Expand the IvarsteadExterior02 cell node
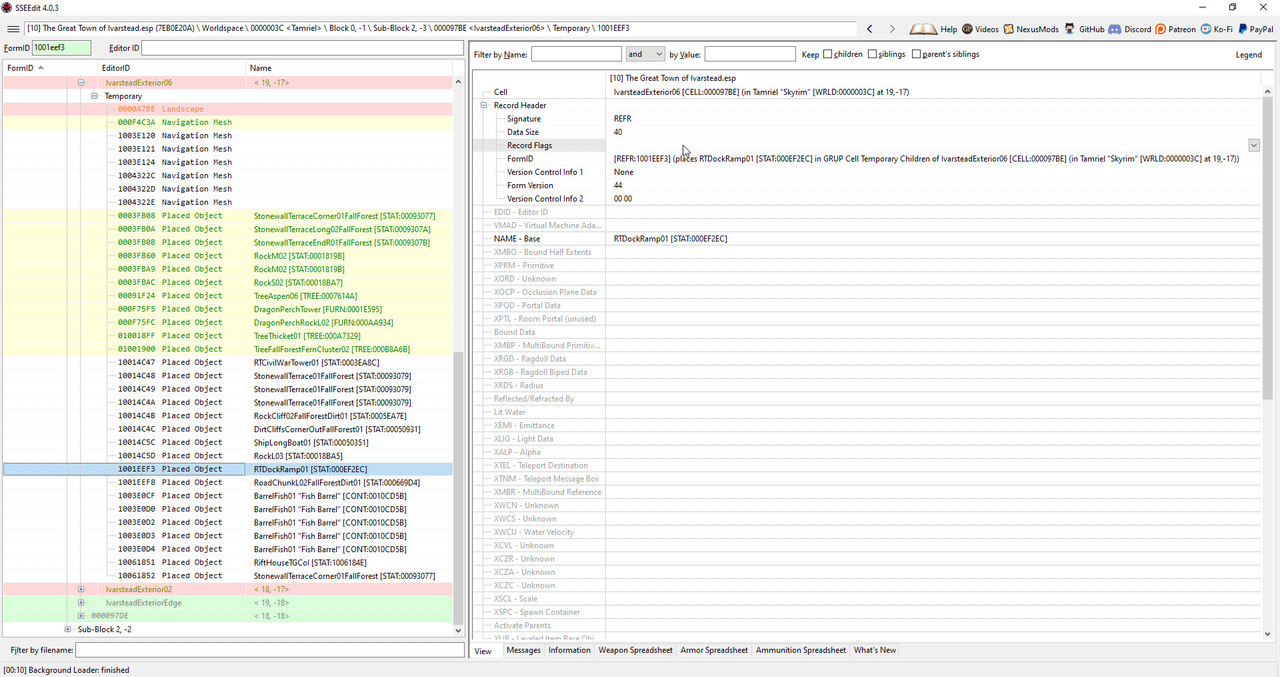This screenshot has width=1280, height=677. [81, 589]
